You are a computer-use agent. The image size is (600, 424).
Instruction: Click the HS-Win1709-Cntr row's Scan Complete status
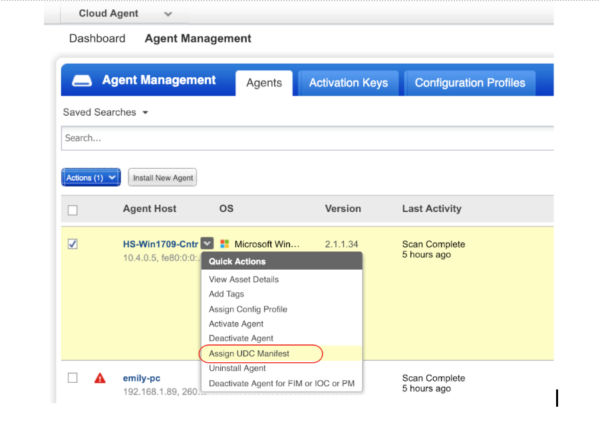(434, 244)
